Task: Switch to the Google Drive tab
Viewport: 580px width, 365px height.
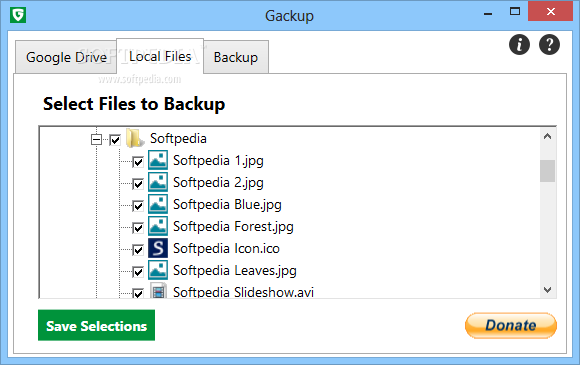Action: click(66, 57)
